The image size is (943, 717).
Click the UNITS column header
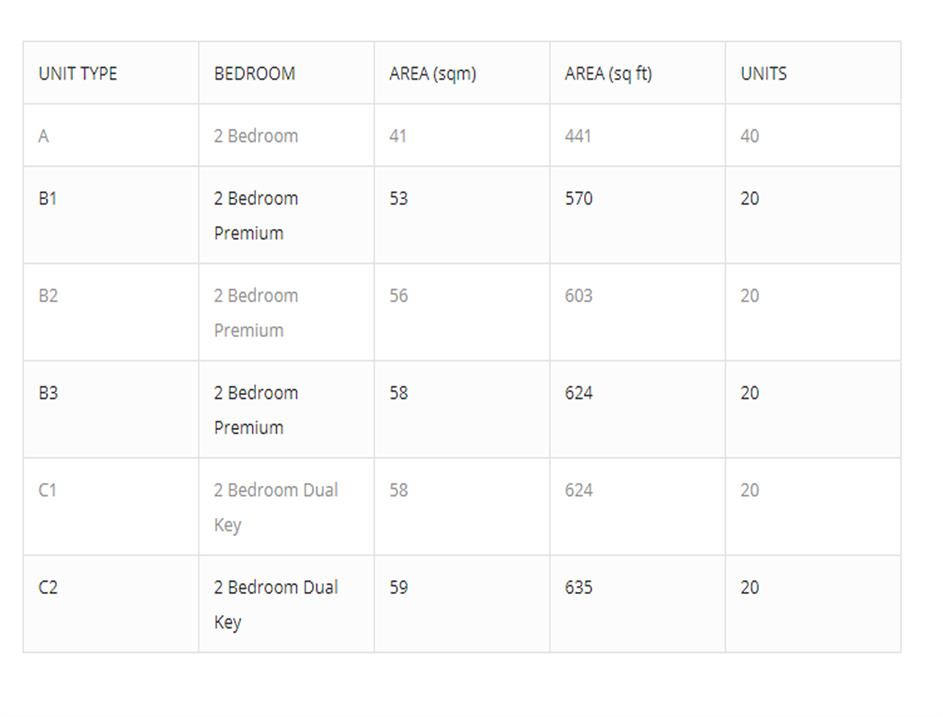[763, 74]
